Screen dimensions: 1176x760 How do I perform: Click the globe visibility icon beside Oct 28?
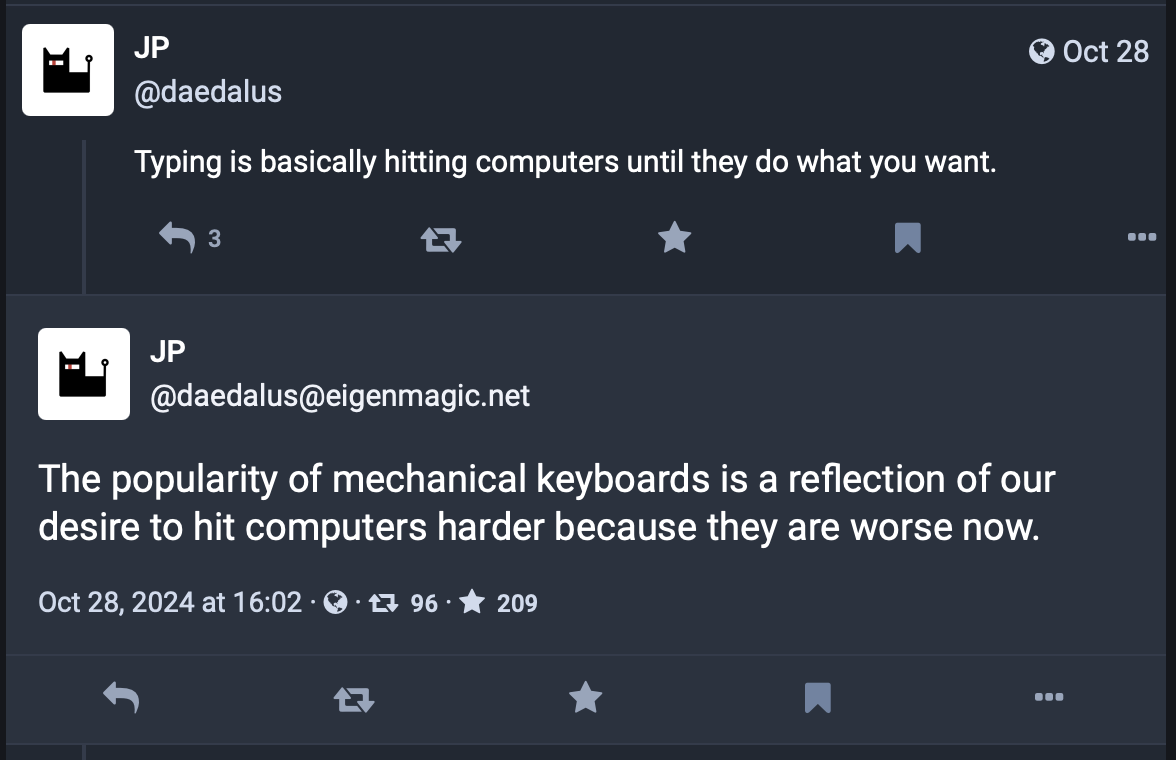click(1041, 51)
